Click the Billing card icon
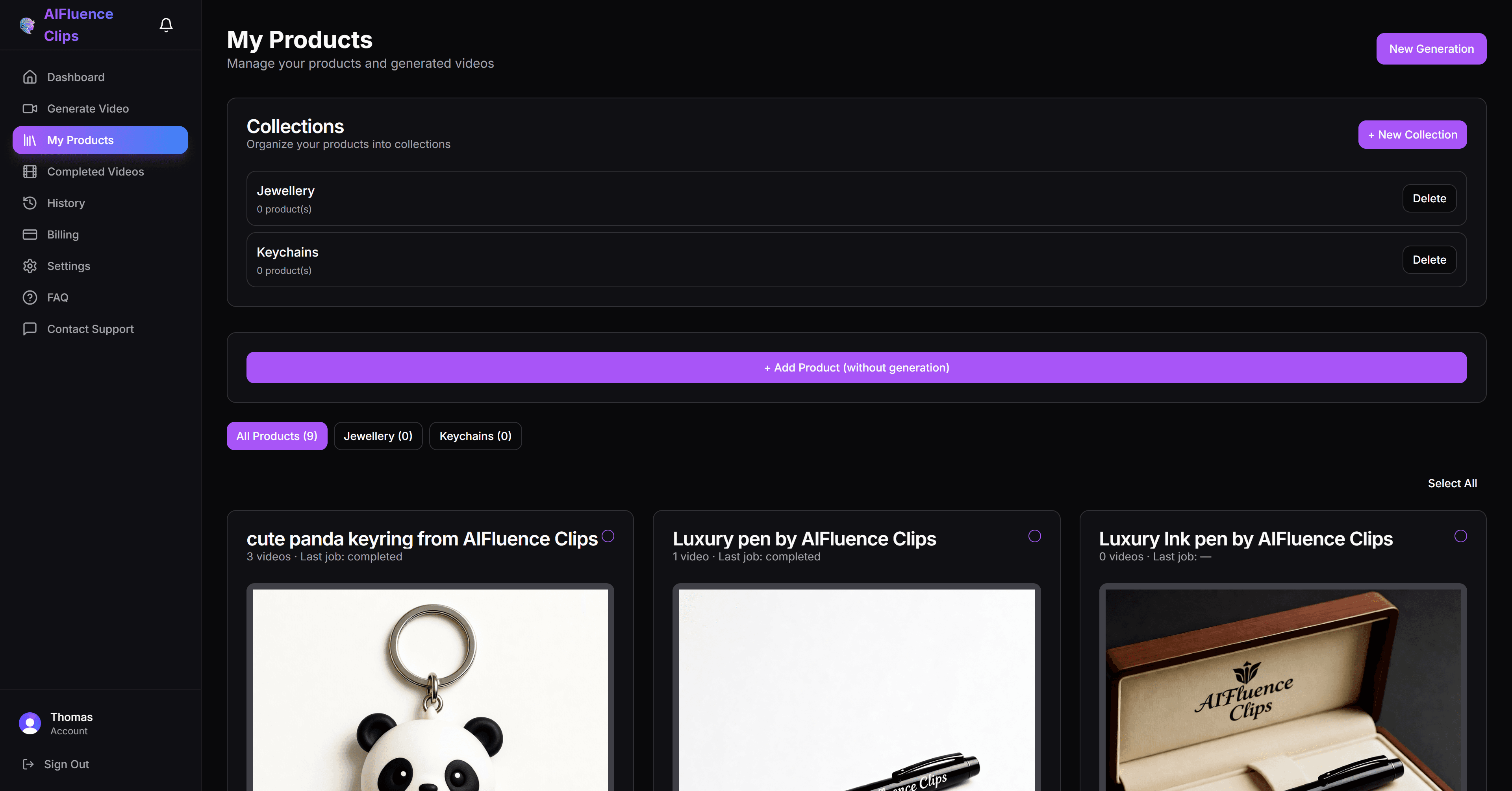The image size is (1512, 791). click(30, 234)
